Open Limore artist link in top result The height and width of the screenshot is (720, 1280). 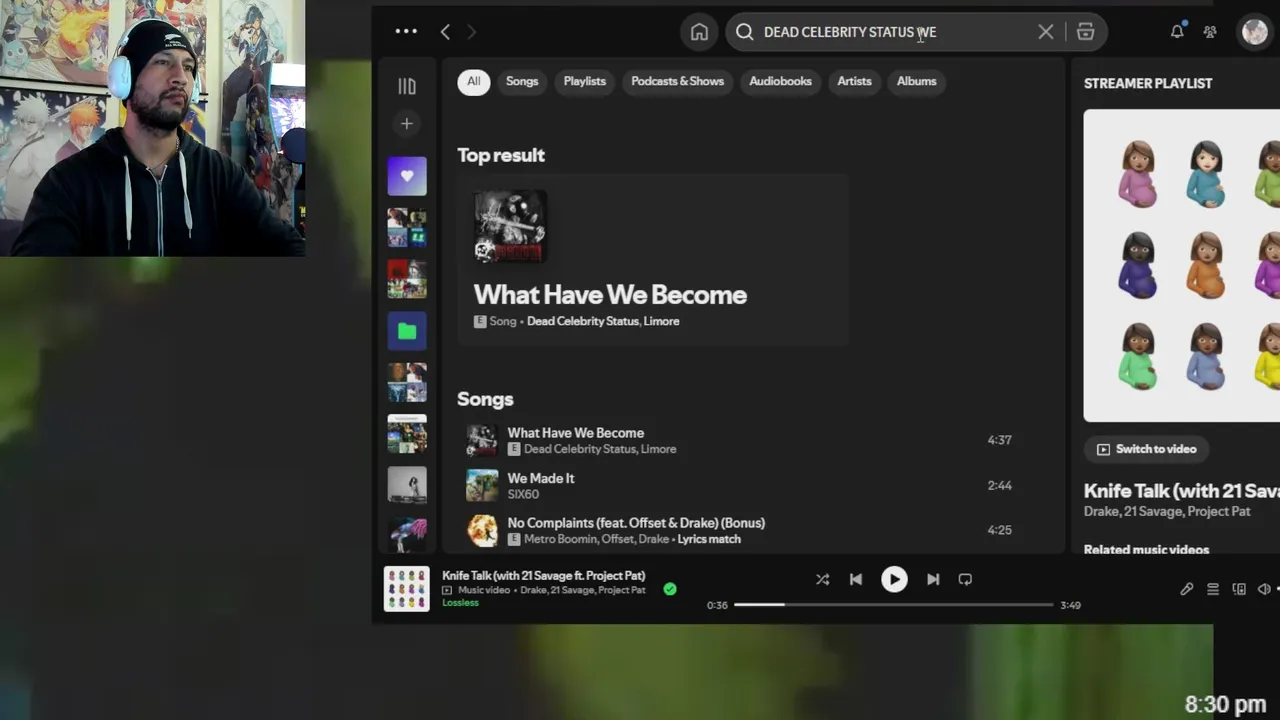(661, 321)
